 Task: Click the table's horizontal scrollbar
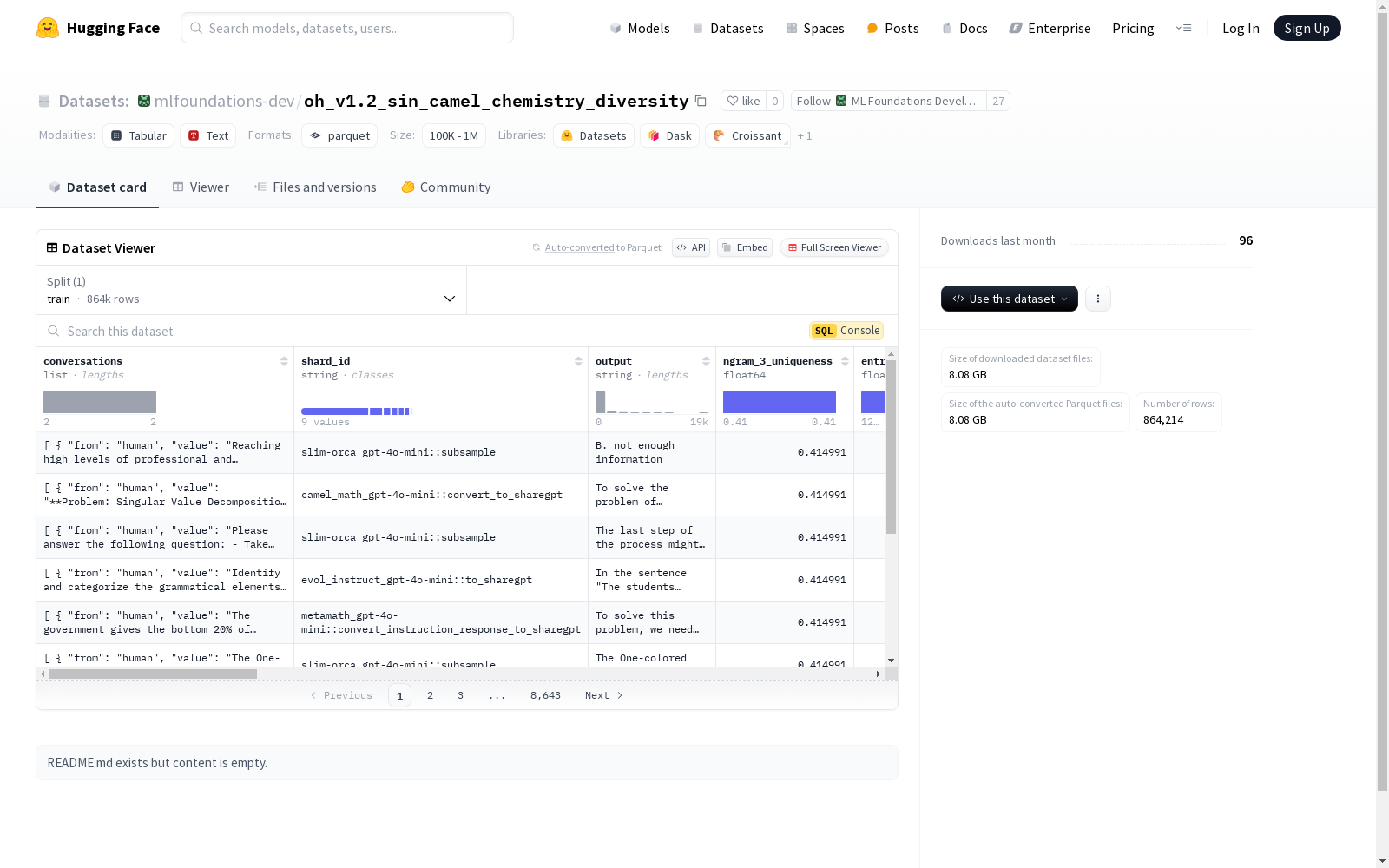pyautogui.click(x=153, y=674)
